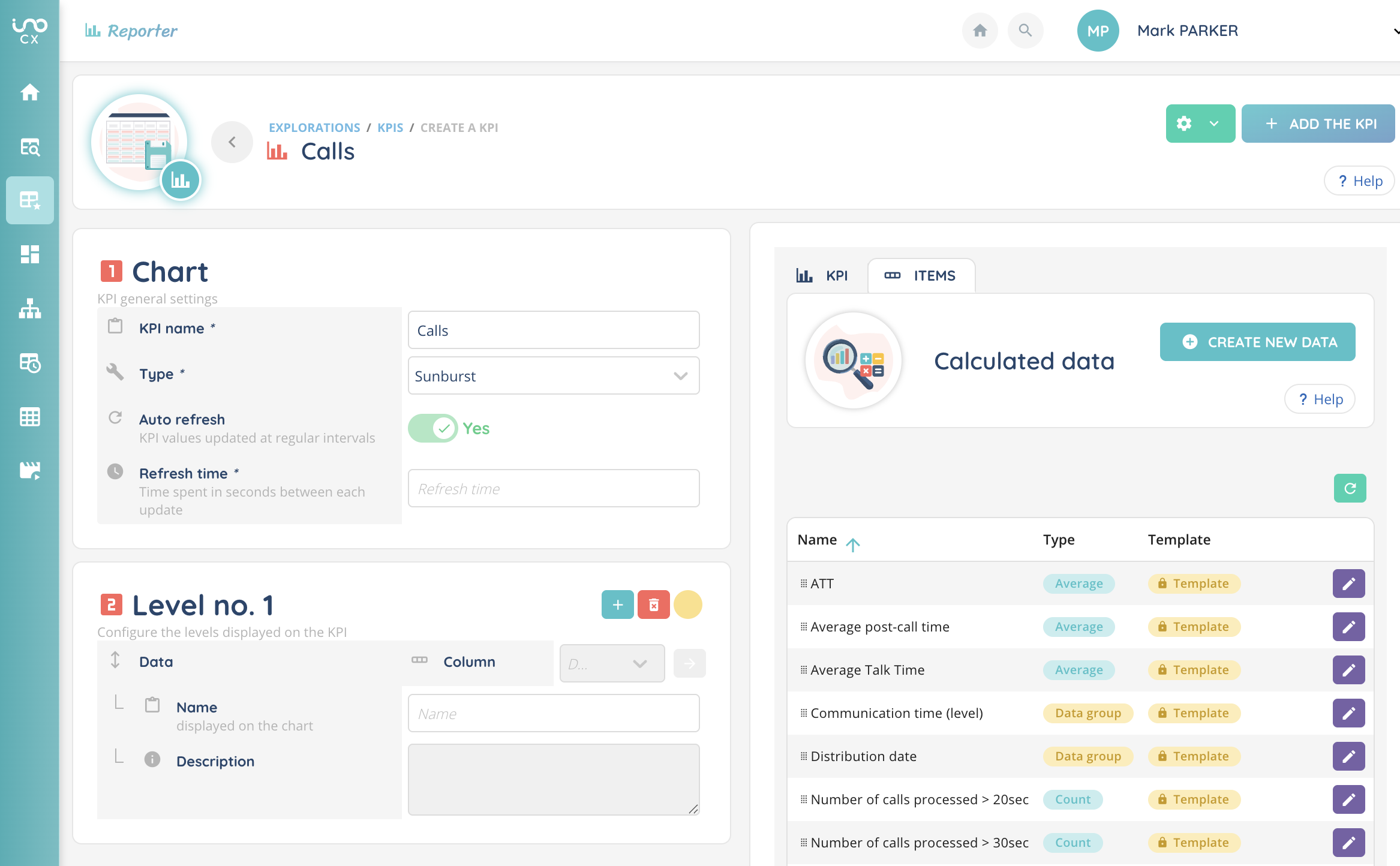
Task: Open the hierarchy icon in sidebar
Action: (x=29, y=308)
